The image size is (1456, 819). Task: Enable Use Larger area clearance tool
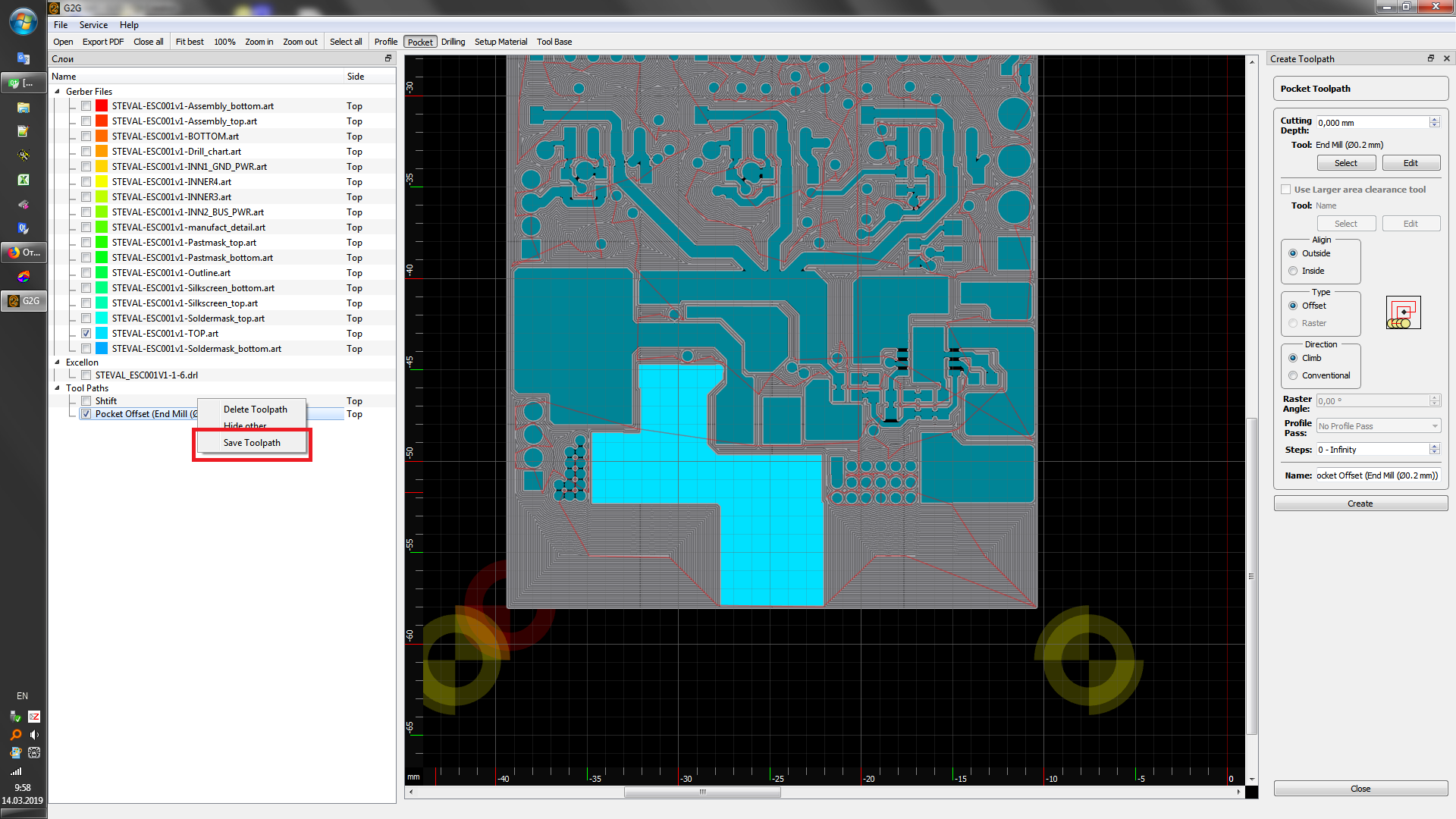1286,190
